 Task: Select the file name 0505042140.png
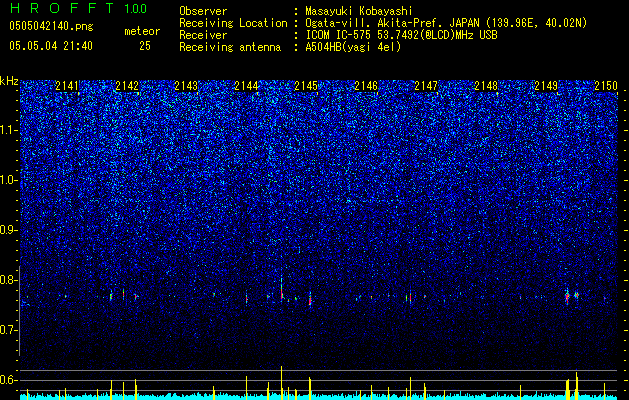point(51,27)
